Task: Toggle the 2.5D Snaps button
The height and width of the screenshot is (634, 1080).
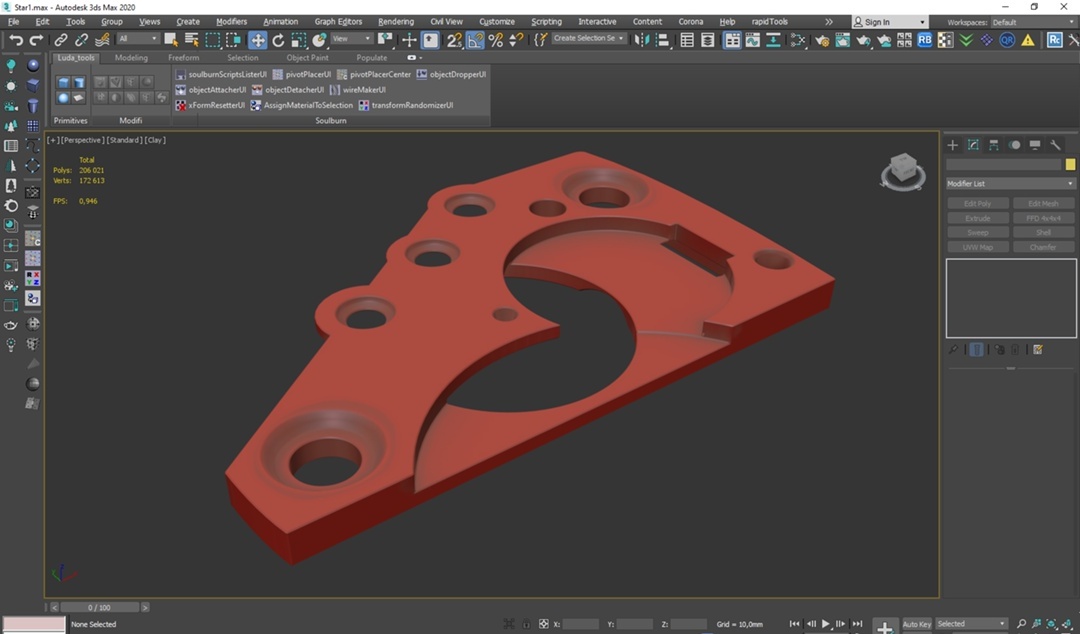Action: point(454,40)
